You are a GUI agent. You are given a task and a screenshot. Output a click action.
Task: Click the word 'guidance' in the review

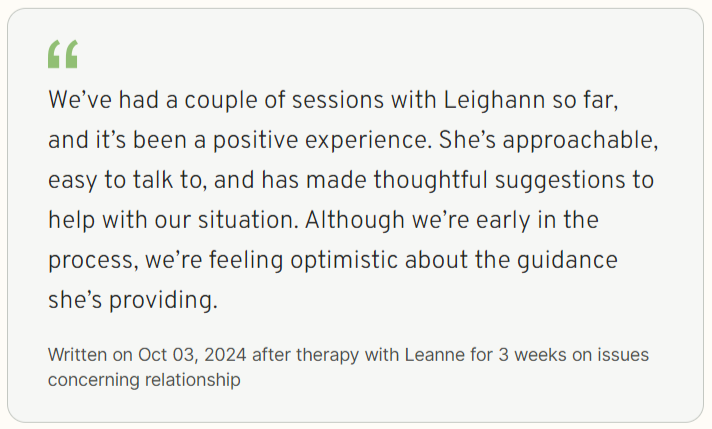[567, 260]
